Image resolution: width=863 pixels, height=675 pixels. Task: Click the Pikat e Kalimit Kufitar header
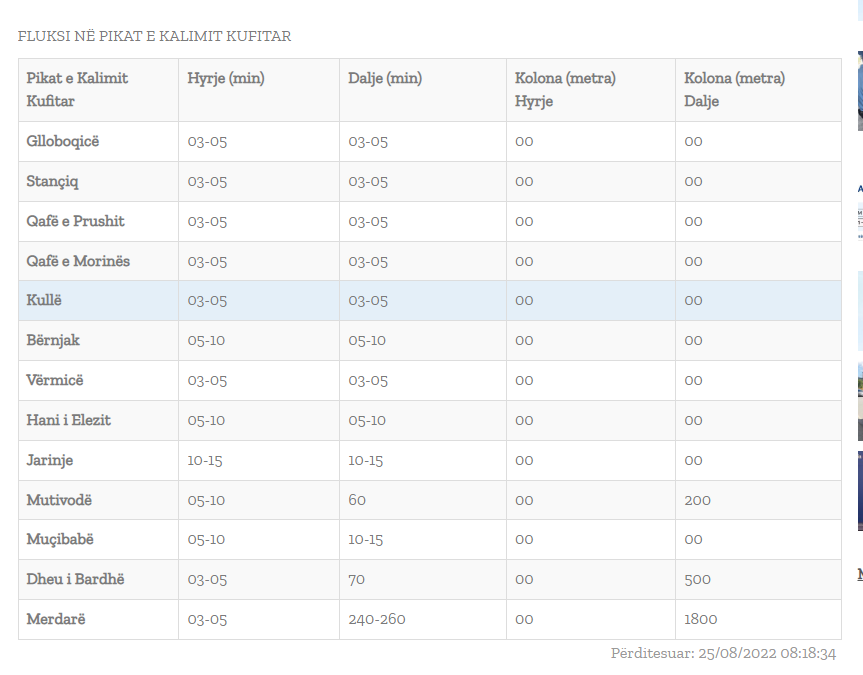tap(77, 89)
